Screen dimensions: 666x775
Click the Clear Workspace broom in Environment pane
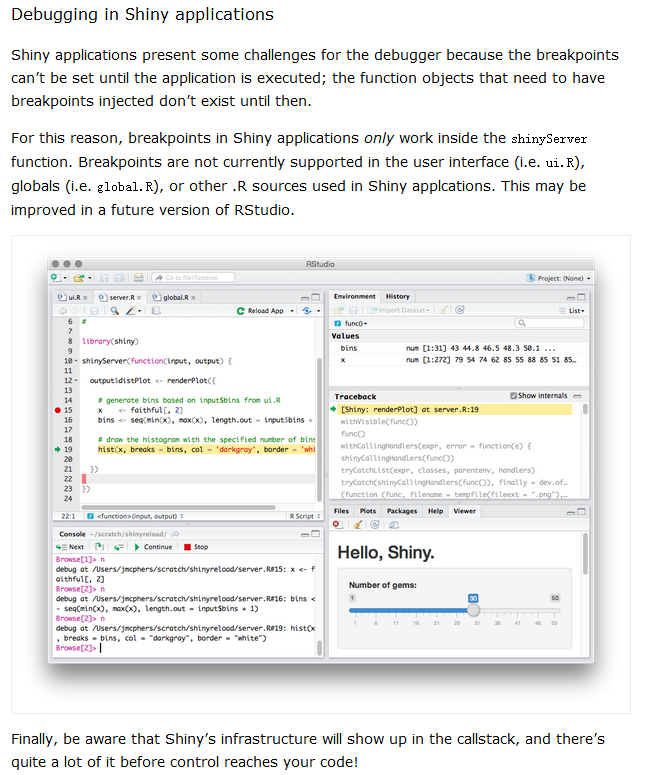[444, 310]
